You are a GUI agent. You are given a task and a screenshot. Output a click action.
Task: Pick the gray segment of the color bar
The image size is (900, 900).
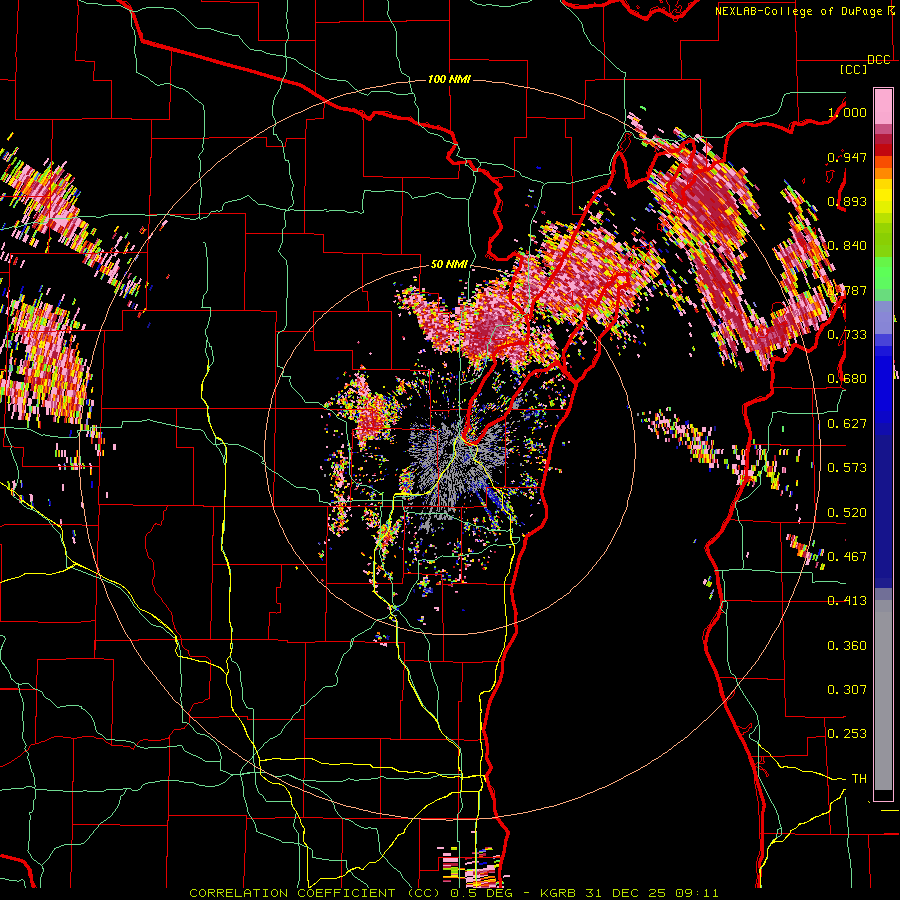pos(883,695)
